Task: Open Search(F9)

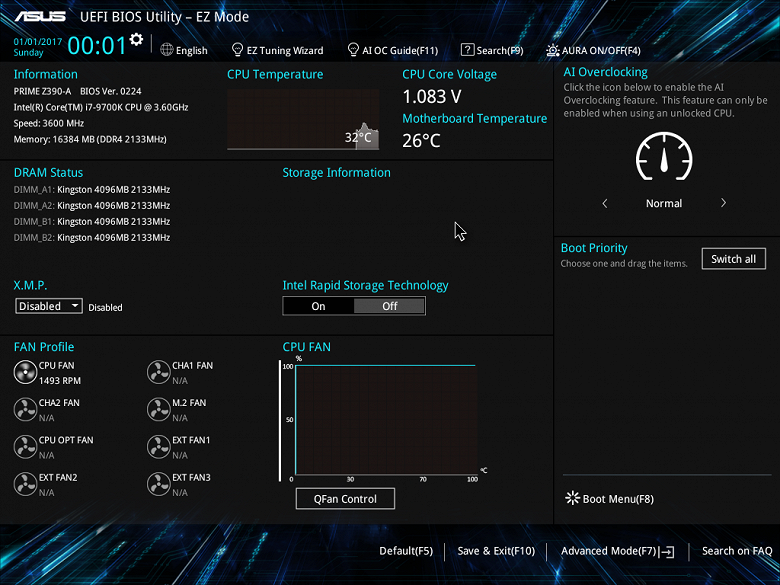Action: [x=500, y=50]
